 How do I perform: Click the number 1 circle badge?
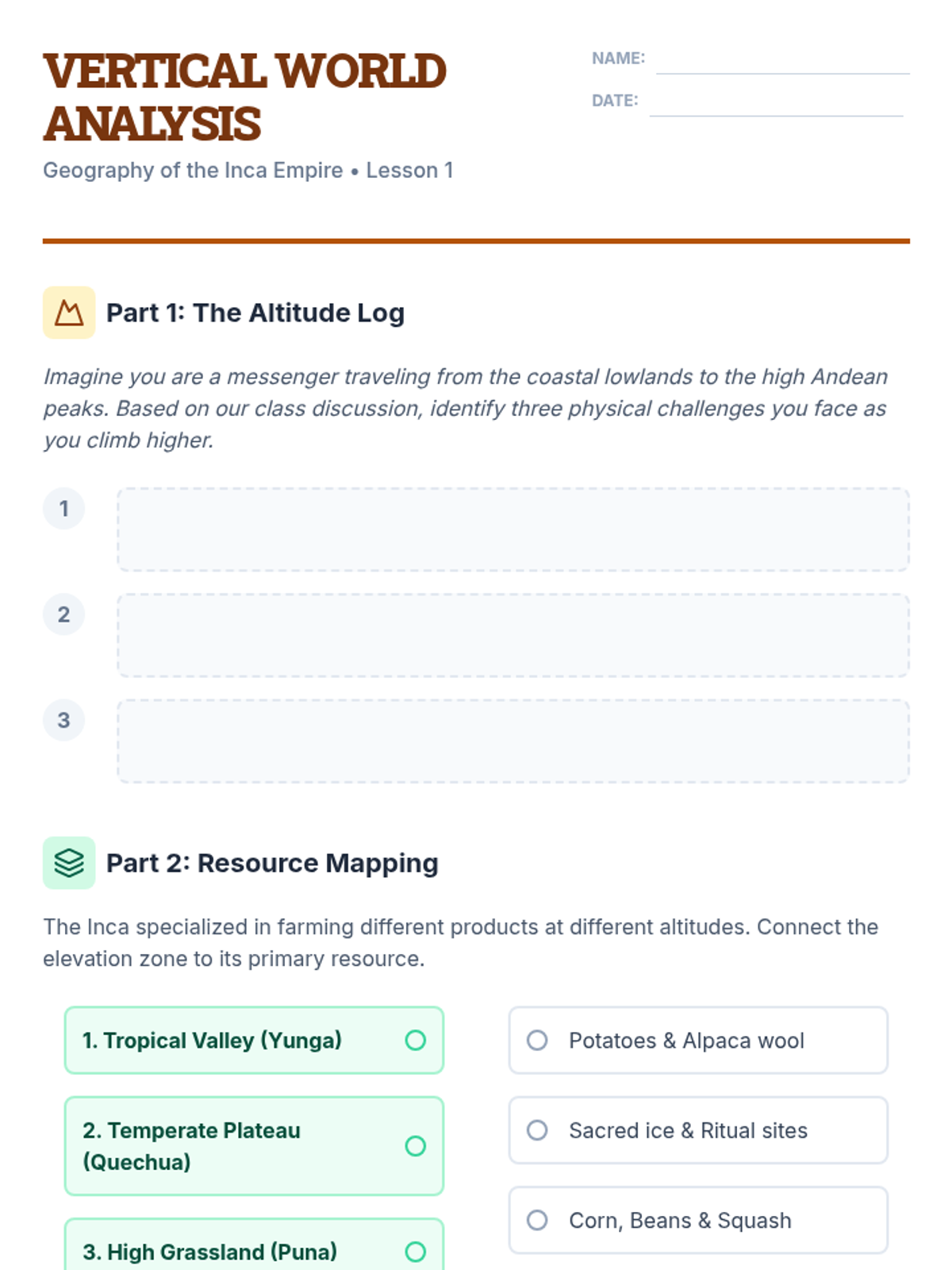coord(63,509)
